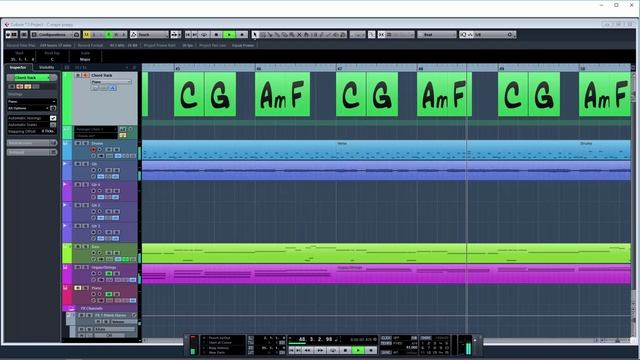Go to previous marker in toolbar

188,35
